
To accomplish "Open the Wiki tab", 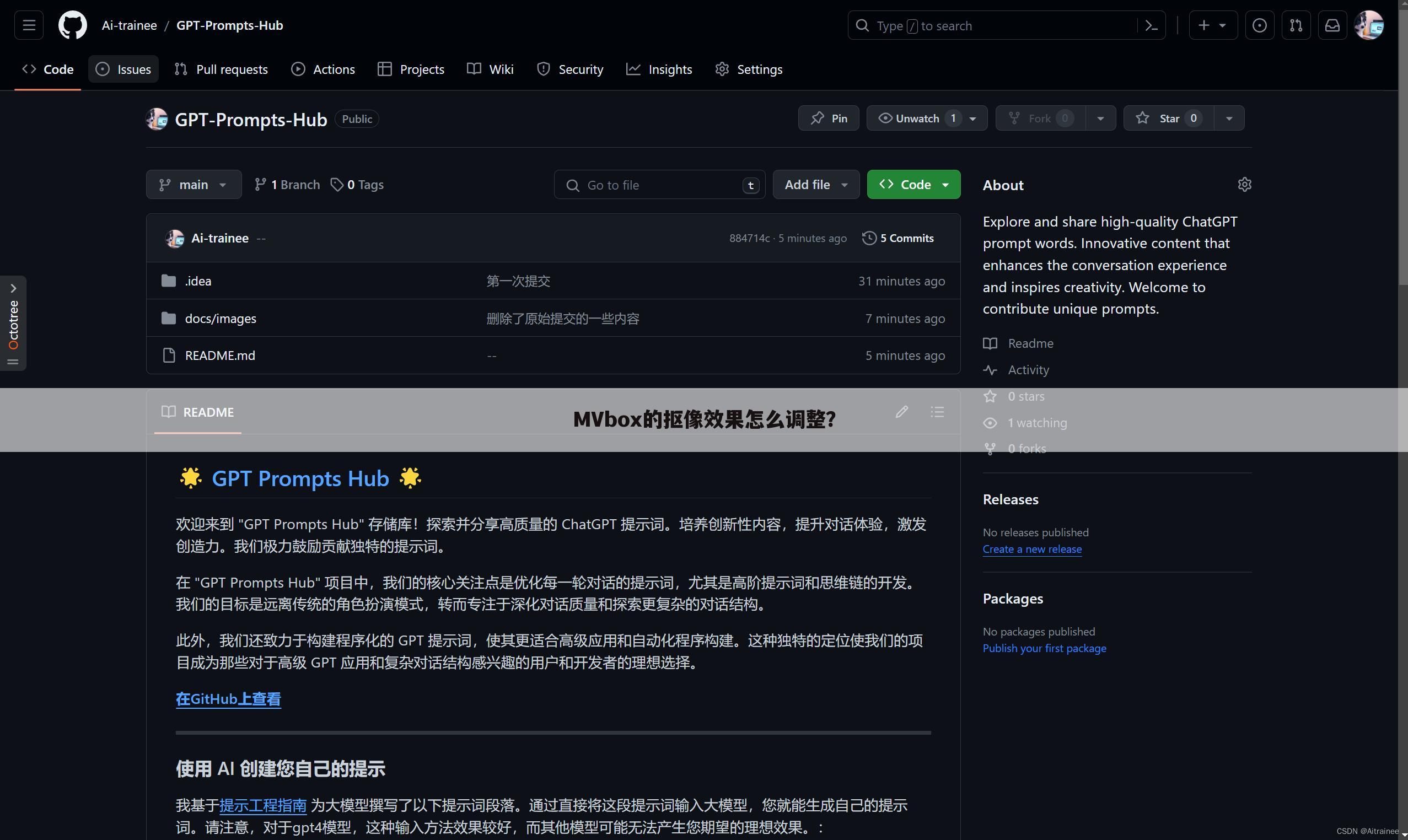I will pyautogui.click(x=490, y=69).
